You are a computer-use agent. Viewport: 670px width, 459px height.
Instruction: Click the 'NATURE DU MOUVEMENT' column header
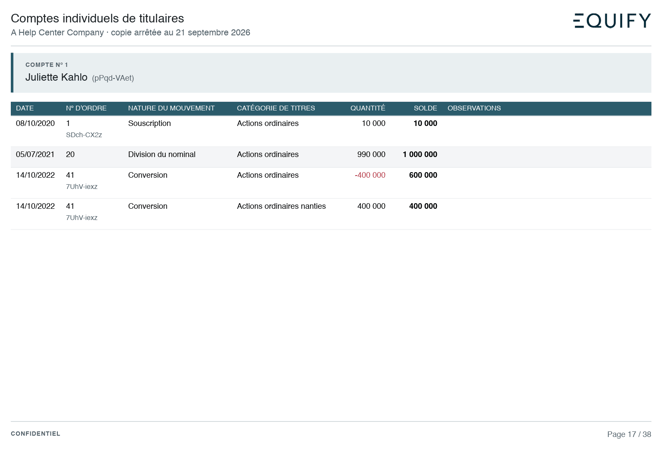pos(171,109)
